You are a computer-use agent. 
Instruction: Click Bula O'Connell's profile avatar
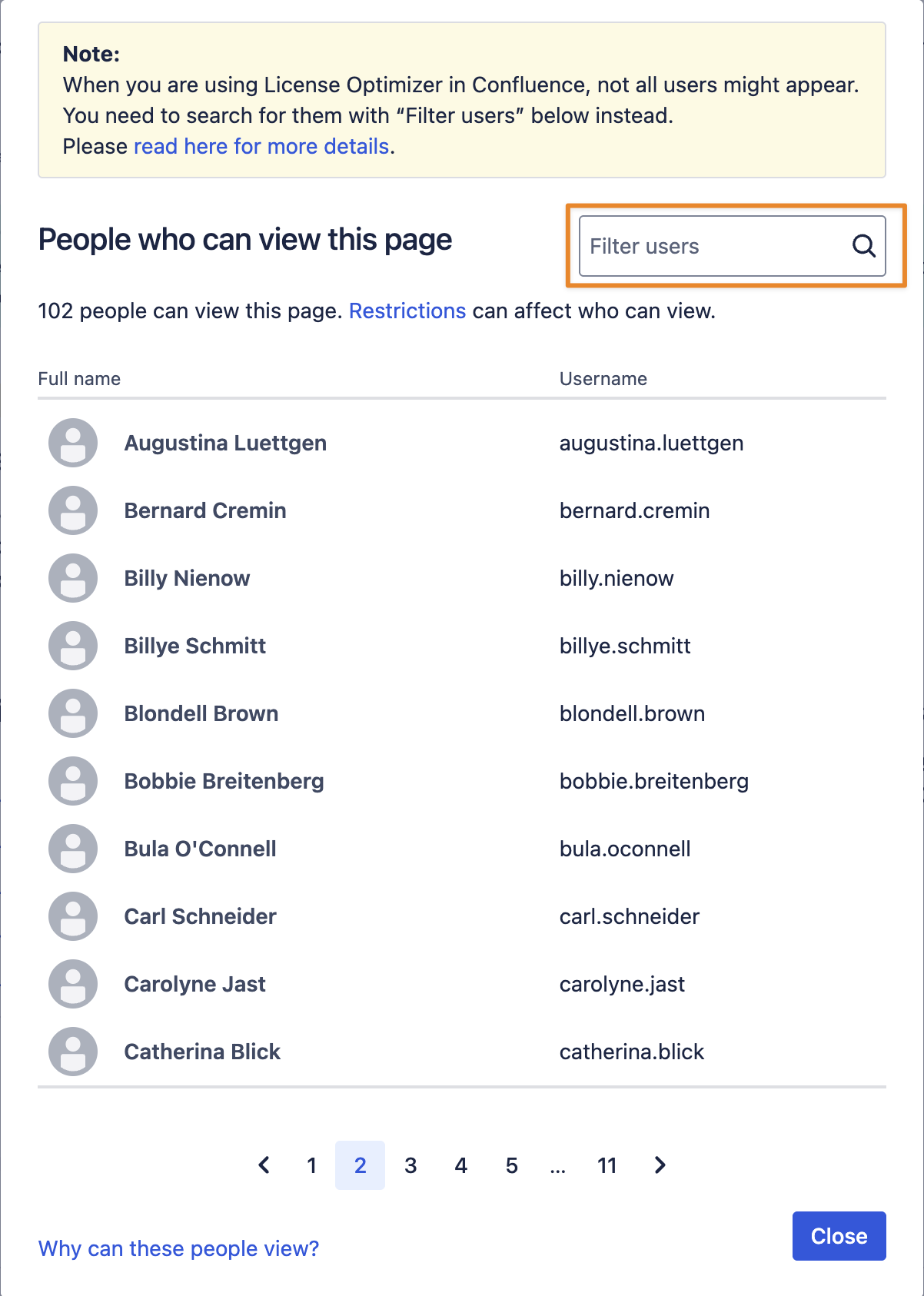tap(73, 849)
